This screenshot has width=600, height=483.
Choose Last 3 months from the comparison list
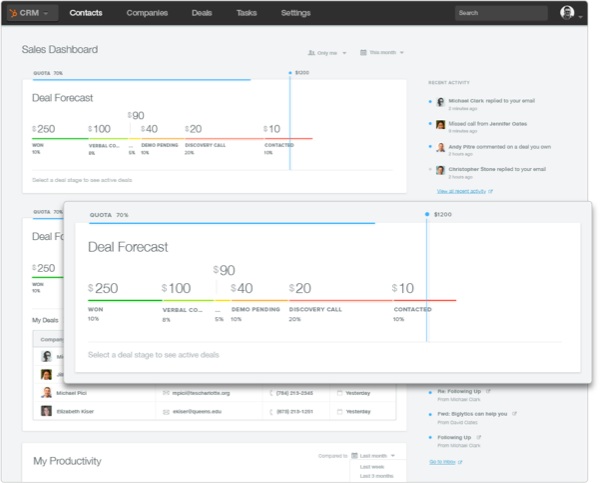pyautogui.click(x=377, y=476)
